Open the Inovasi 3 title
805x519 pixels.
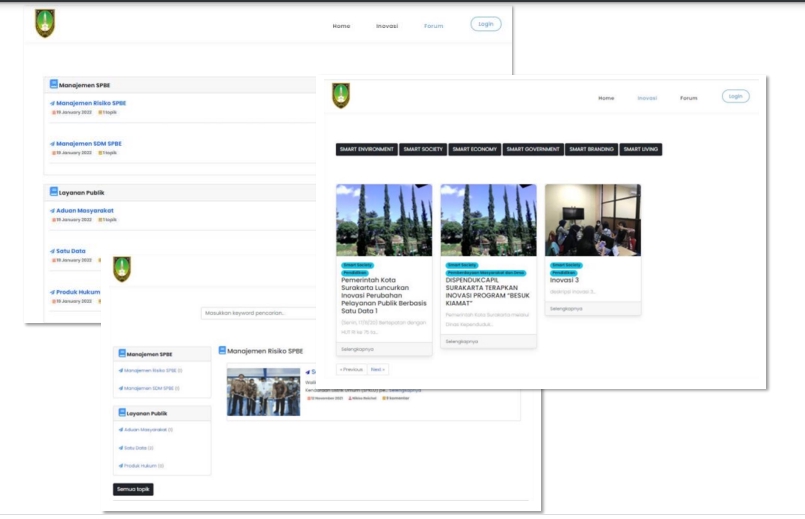pyautogui.click(x=564, y=280)
